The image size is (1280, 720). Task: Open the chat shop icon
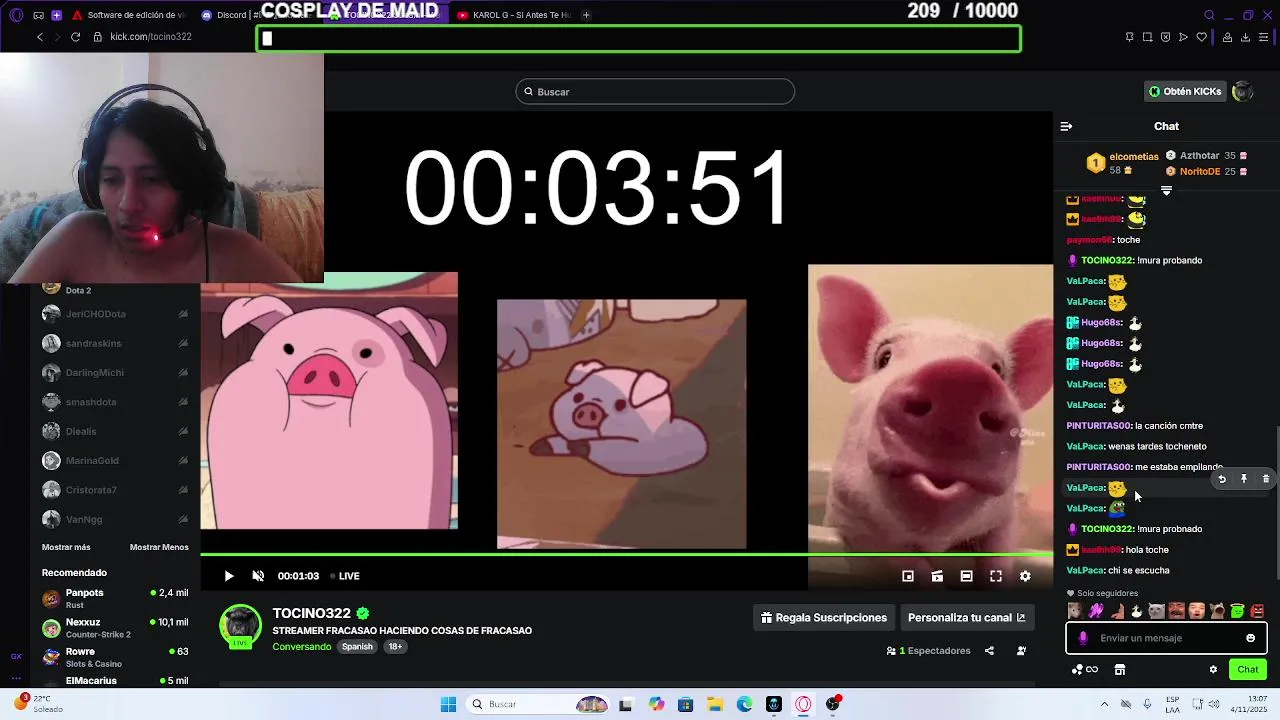click(1120, 669)
